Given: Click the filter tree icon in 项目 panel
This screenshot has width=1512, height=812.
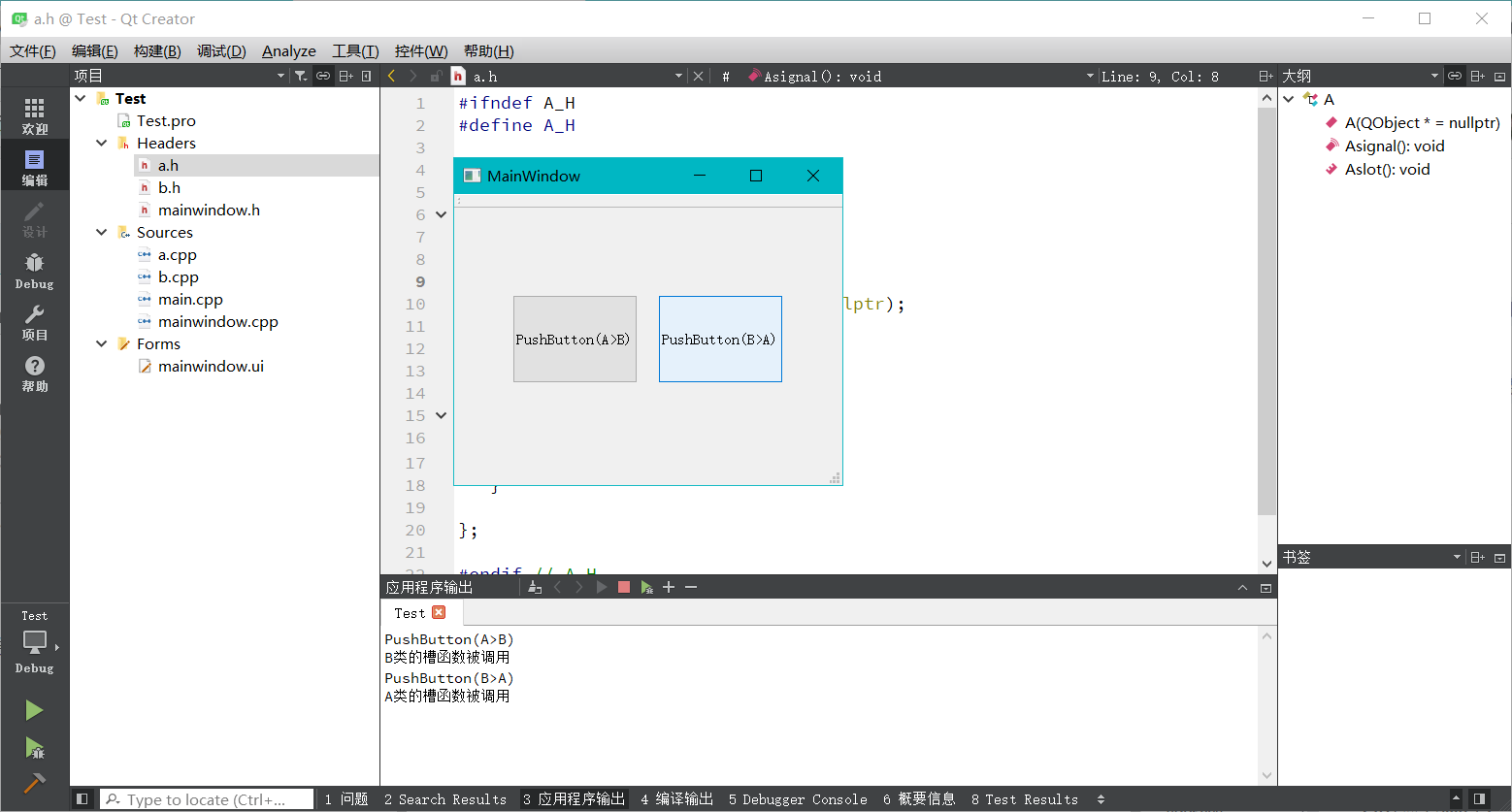Looking at the screenshot, I should 301,76.
